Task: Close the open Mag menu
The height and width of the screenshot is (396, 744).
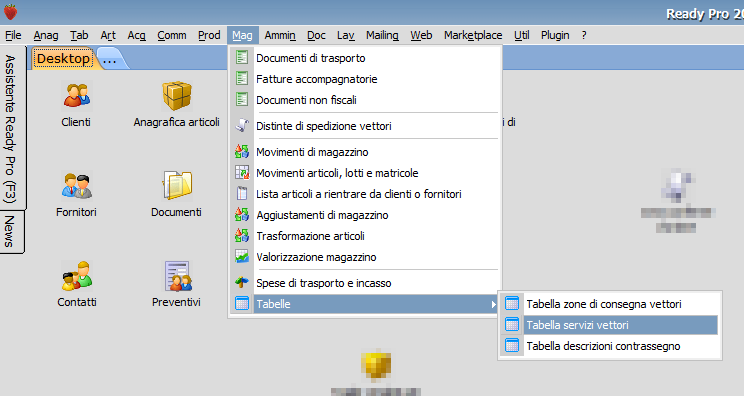Action: click(x=242, y=35)
